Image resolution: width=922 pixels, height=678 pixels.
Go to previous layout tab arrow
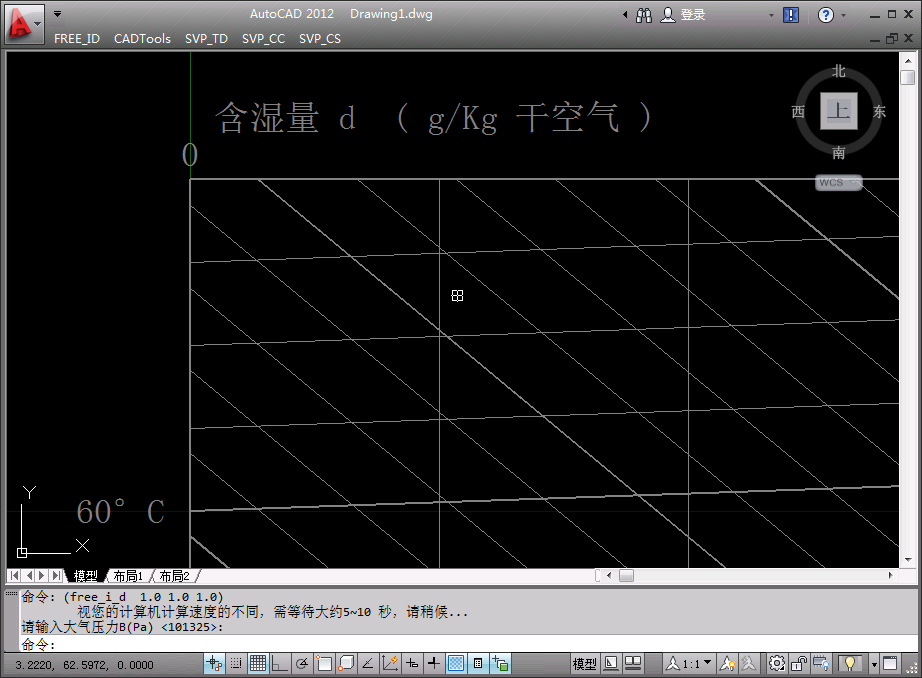29,576
